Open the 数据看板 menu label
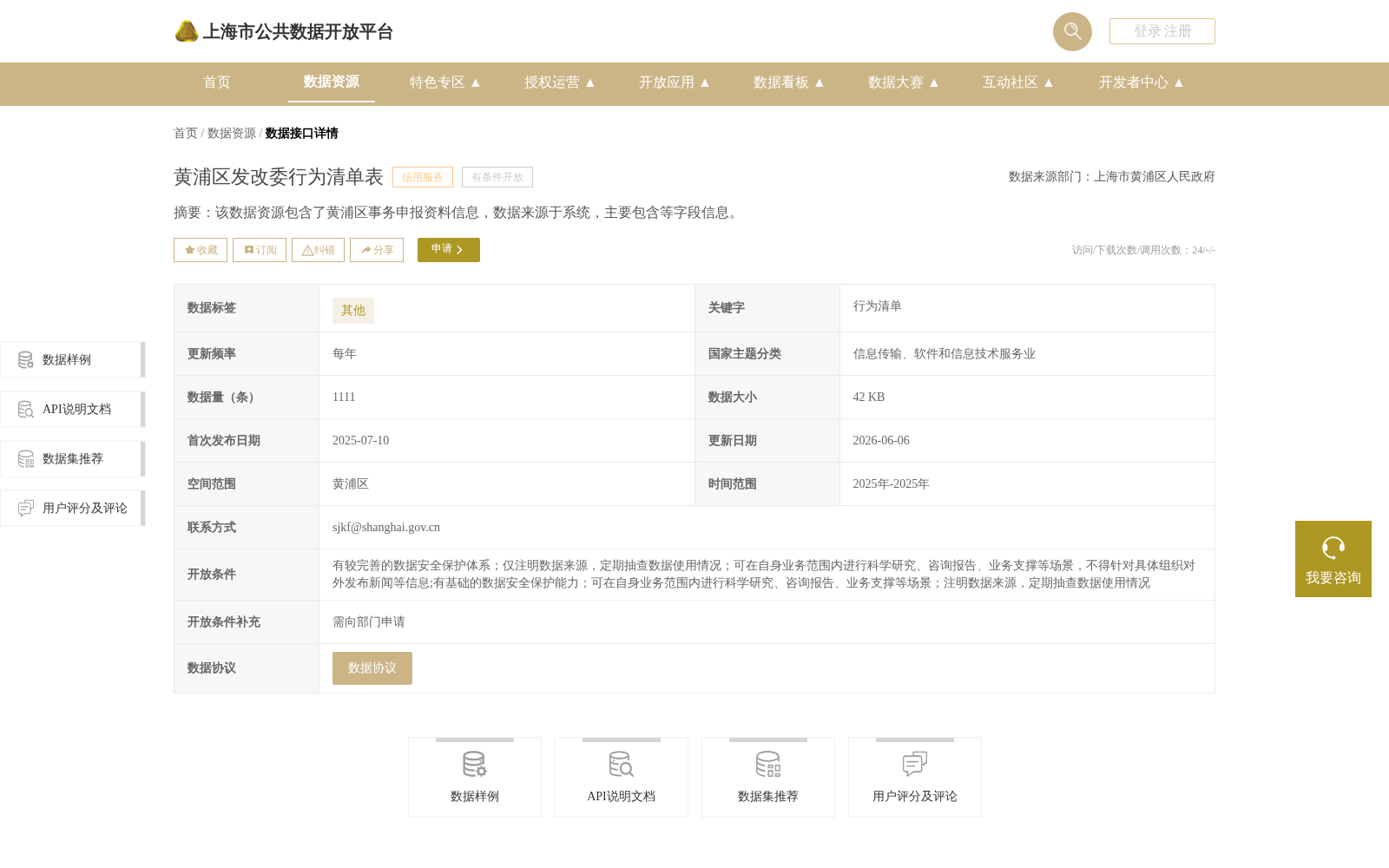This screenshot has height=868, width=1389. click(781, 82)
